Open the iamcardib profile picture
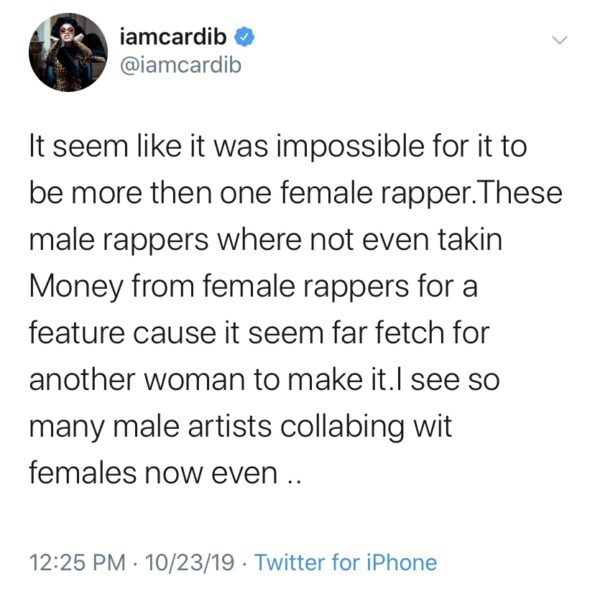 [68, 52]
